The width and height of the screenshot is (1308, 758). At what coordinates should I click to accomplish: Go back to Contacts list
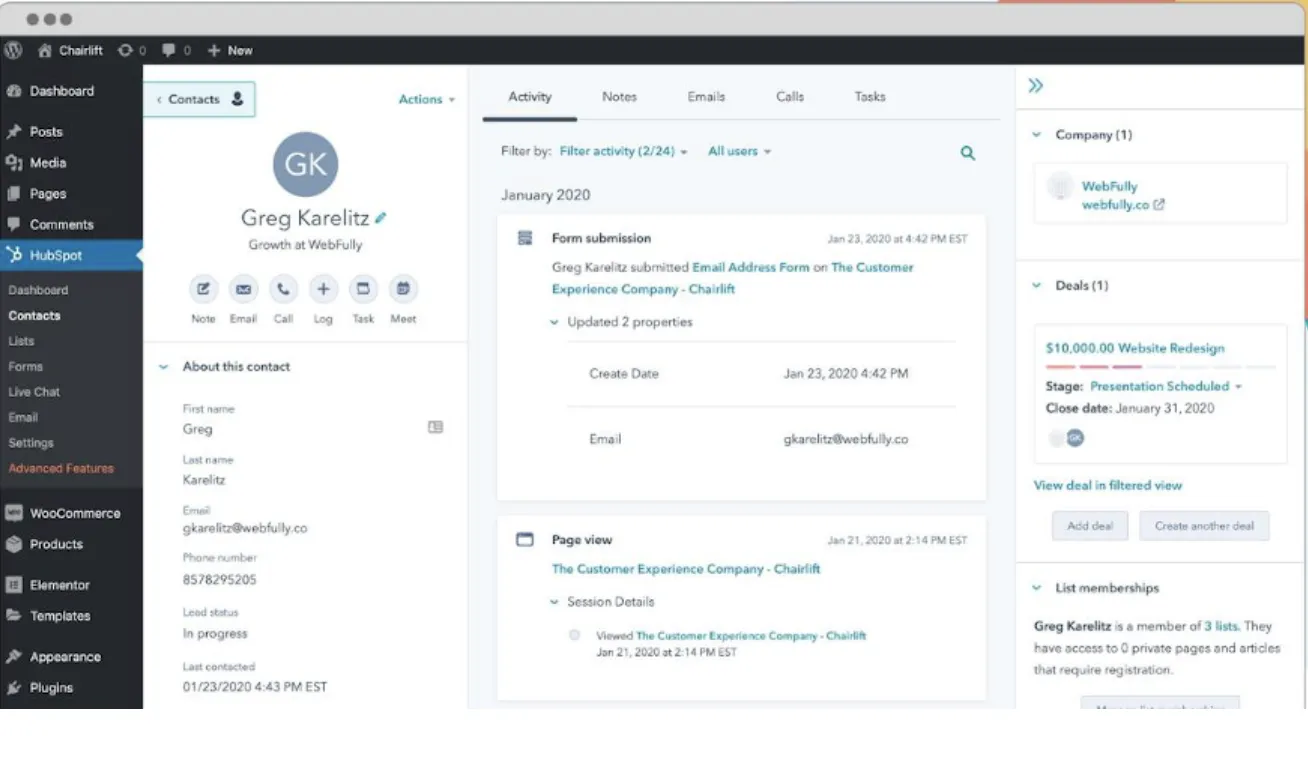200,99
